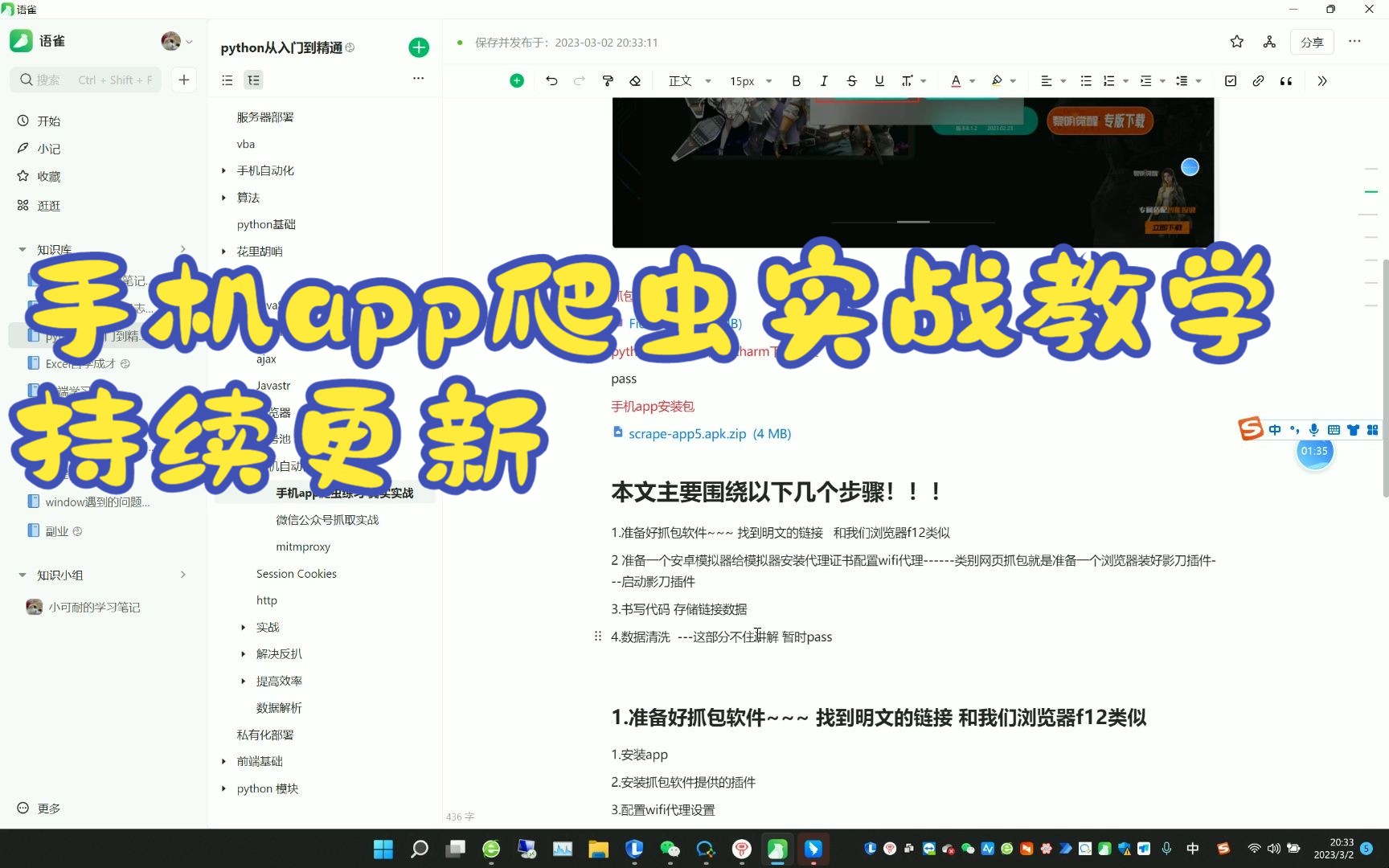Toggle bold formatting
This screenshot has height=868, width=1389.
(796, 80)
